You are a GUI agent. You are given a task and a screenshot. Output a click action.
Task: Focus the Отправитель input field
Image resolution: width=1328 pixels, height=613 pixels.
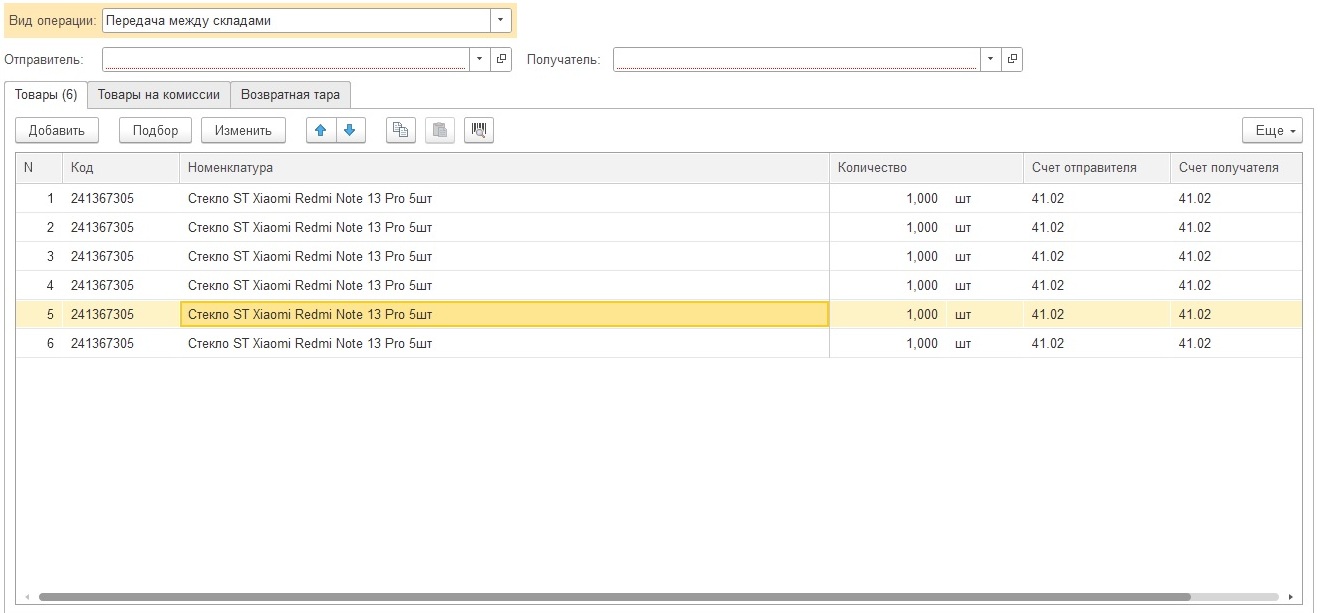click(x=285, y=59)
